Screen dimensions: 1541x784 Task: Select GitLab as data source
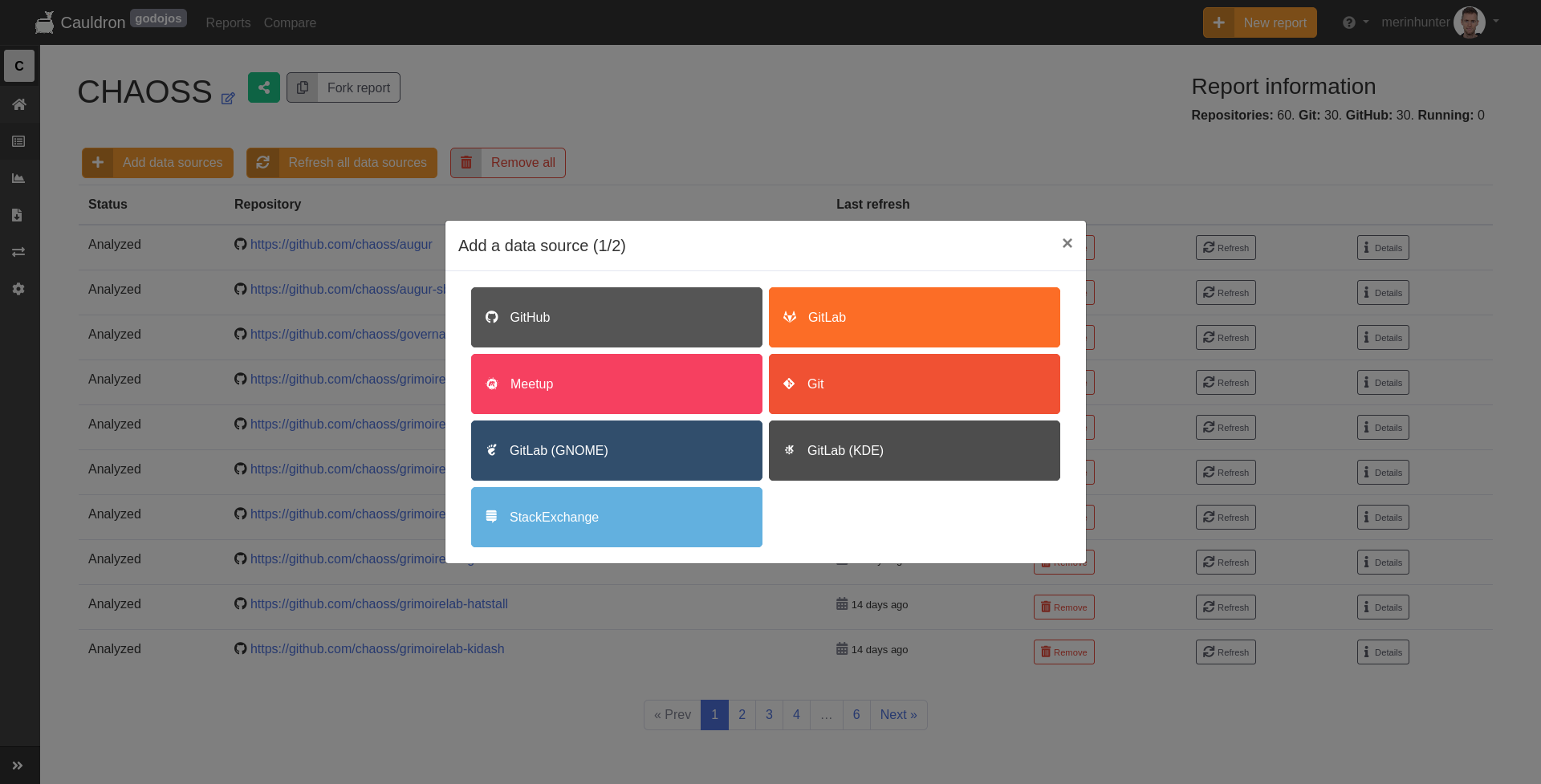pyautogui.click(x=914, y=317)
